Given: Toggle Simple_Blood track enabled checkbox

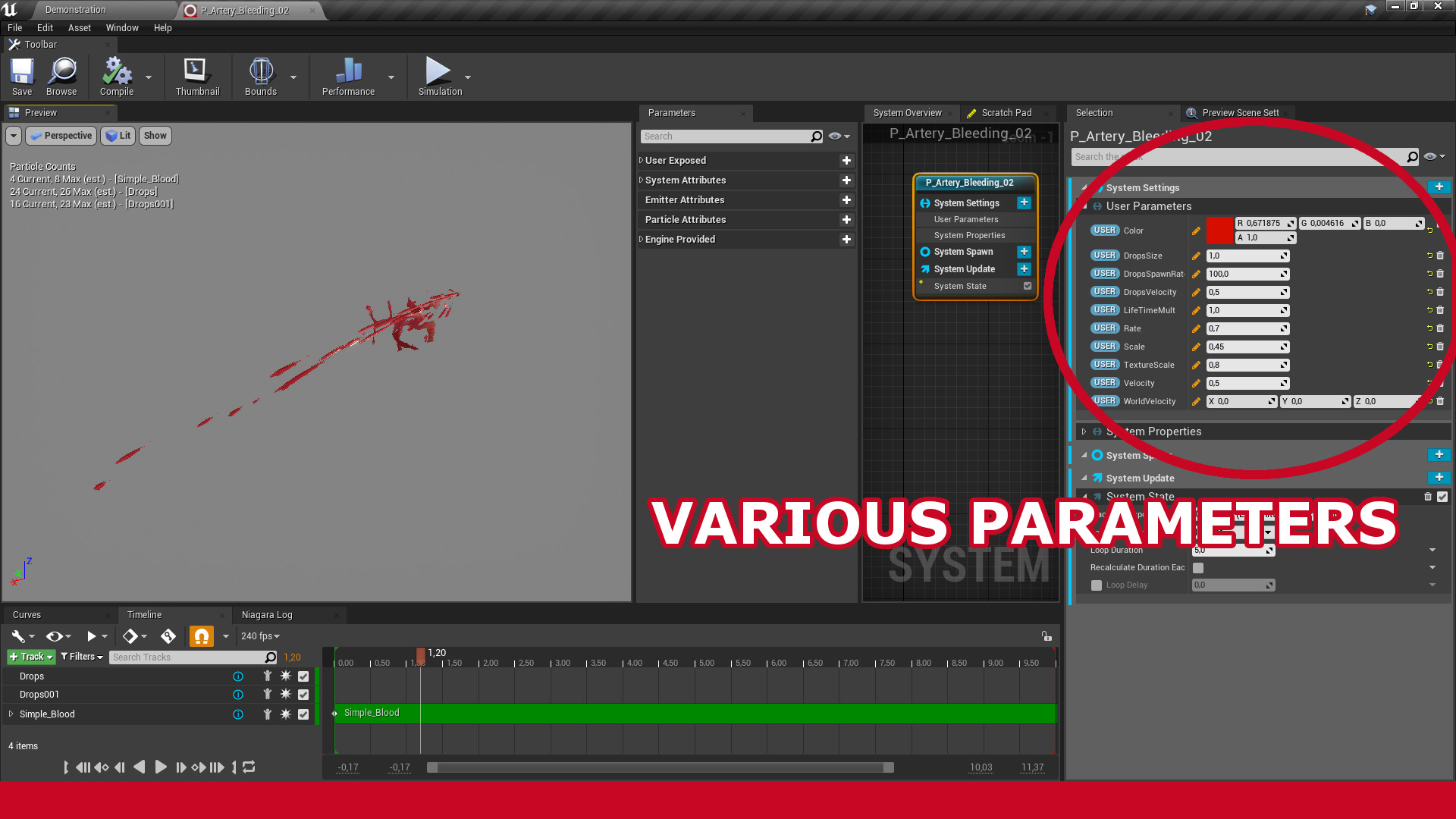Looking at the screenshot, I should [303, 714].
